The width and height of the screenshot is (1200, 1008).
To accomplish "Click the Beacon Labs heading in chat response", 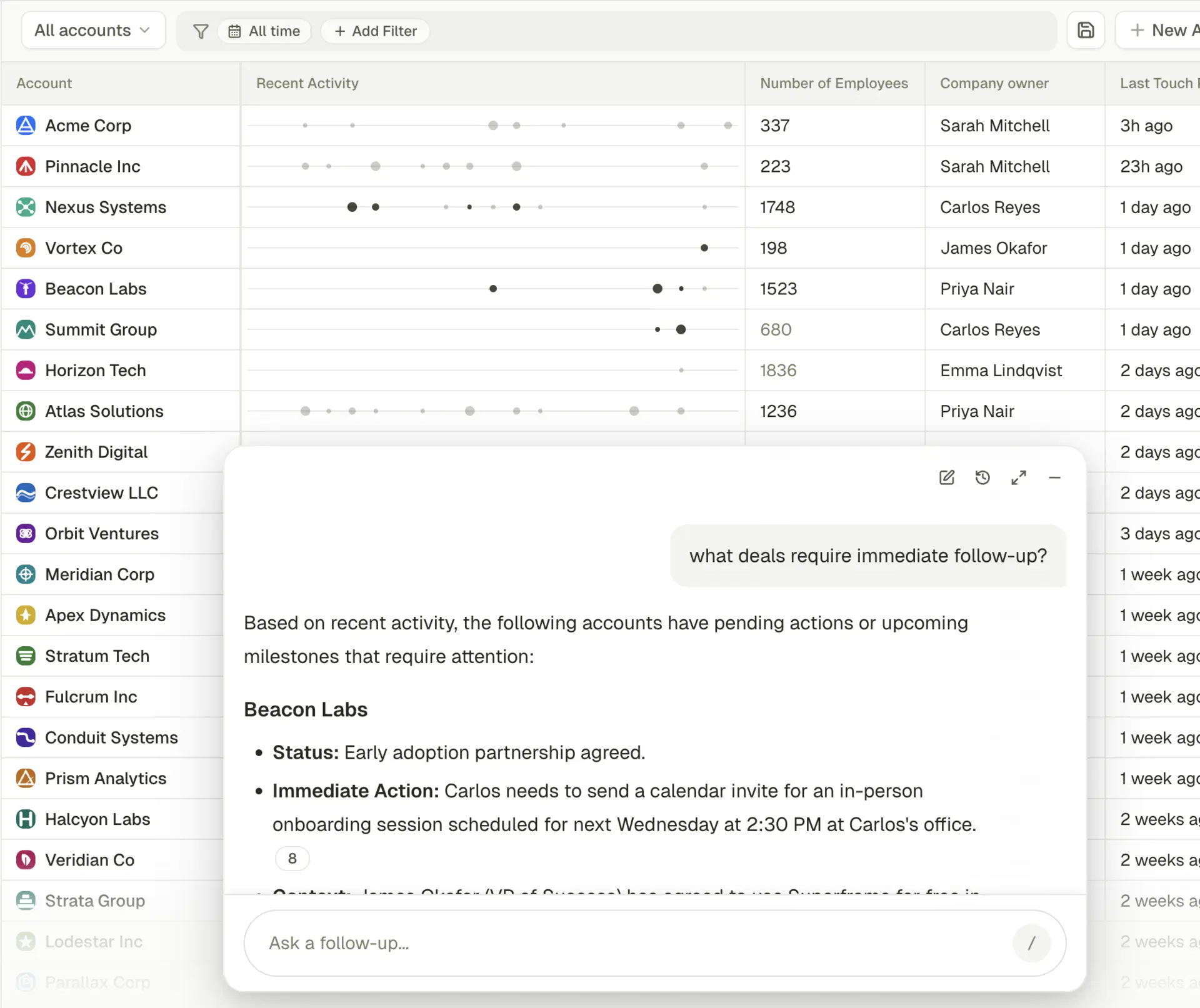I will [x=306, y=710].
